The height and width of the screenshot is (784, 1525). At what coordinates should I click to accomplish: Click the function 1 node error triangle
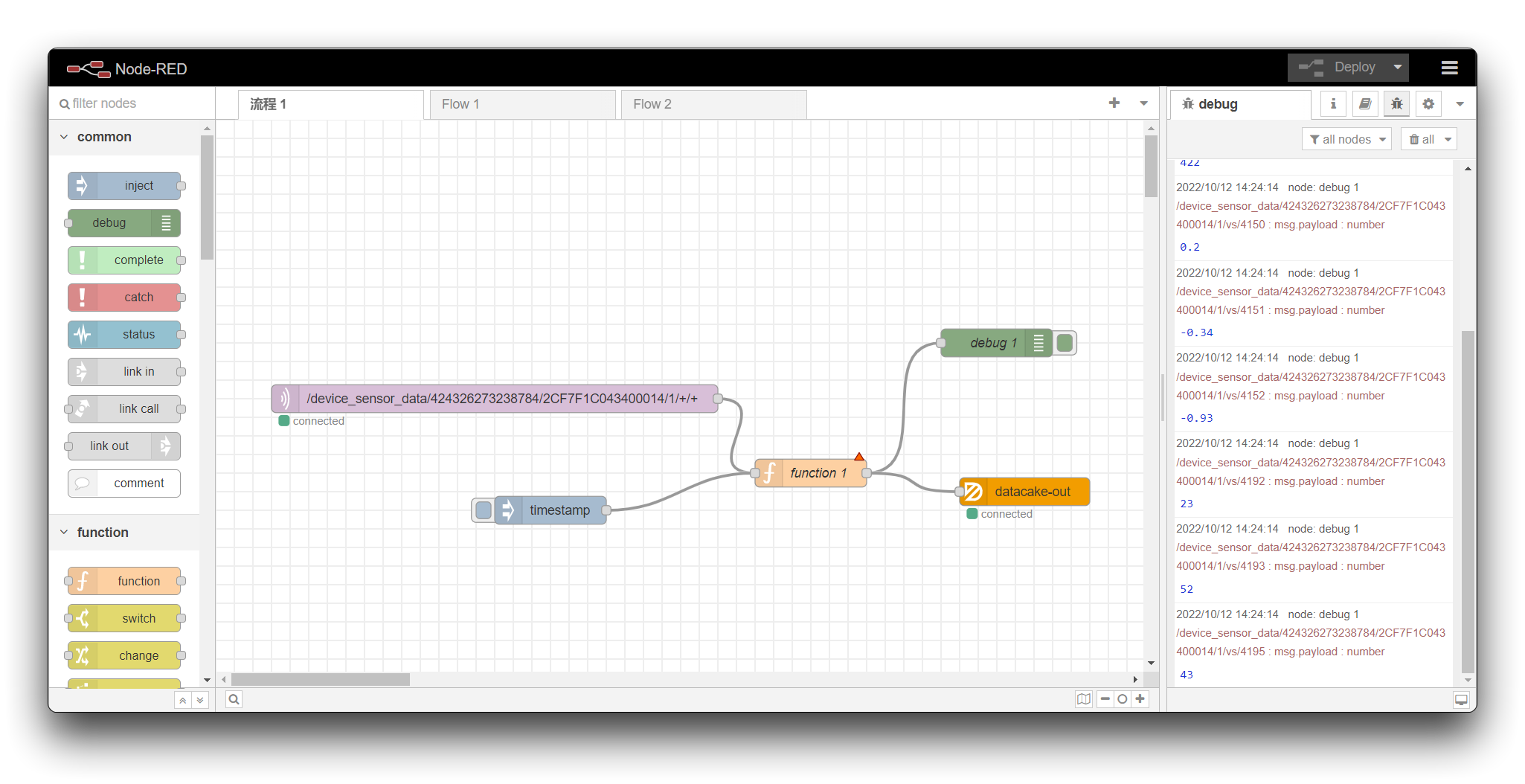pos(859,457)
